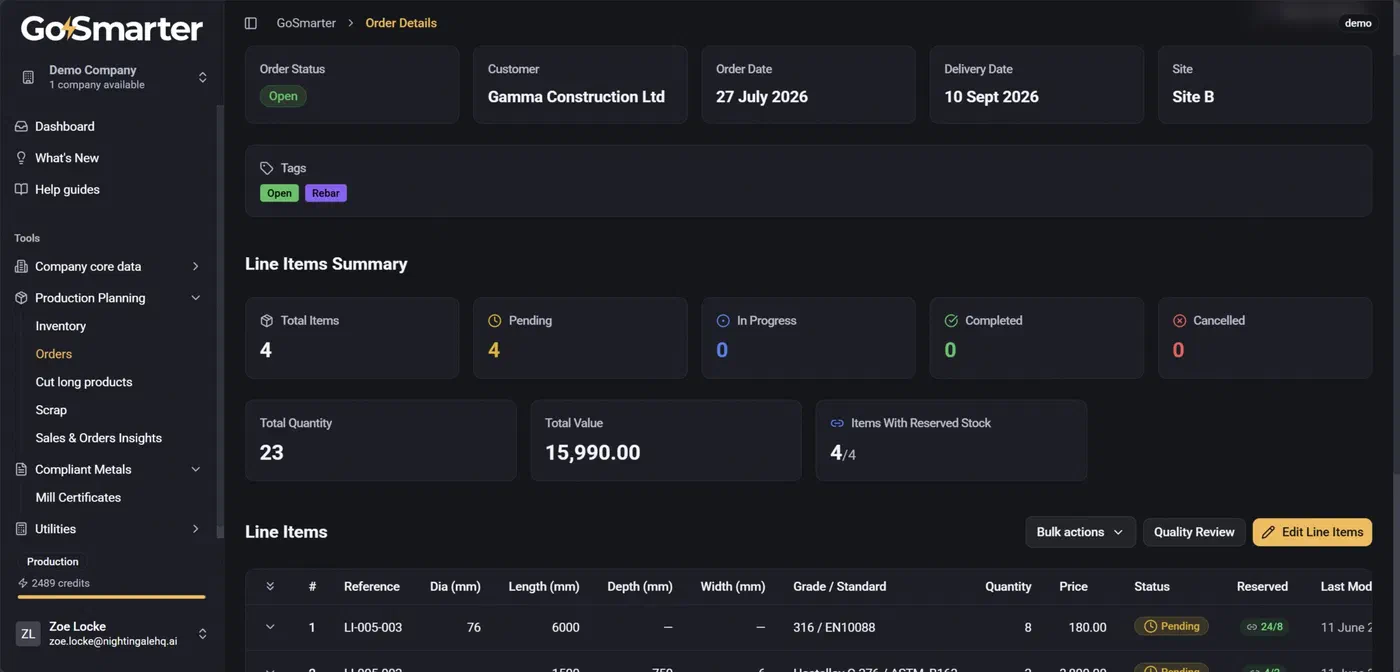1400x672 pixels.
Task: Click the credits lightning bolt icon
Action: click(23, 583)
